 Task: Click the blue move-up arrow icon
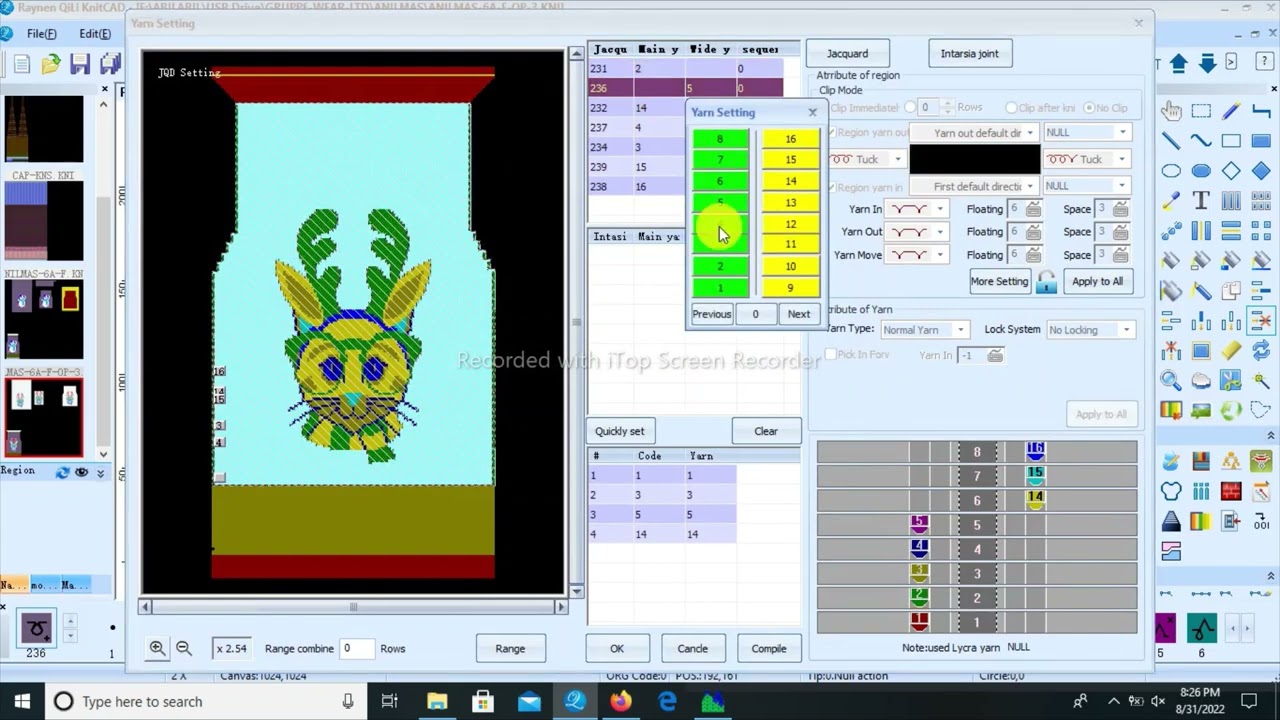click(1179, 63)
